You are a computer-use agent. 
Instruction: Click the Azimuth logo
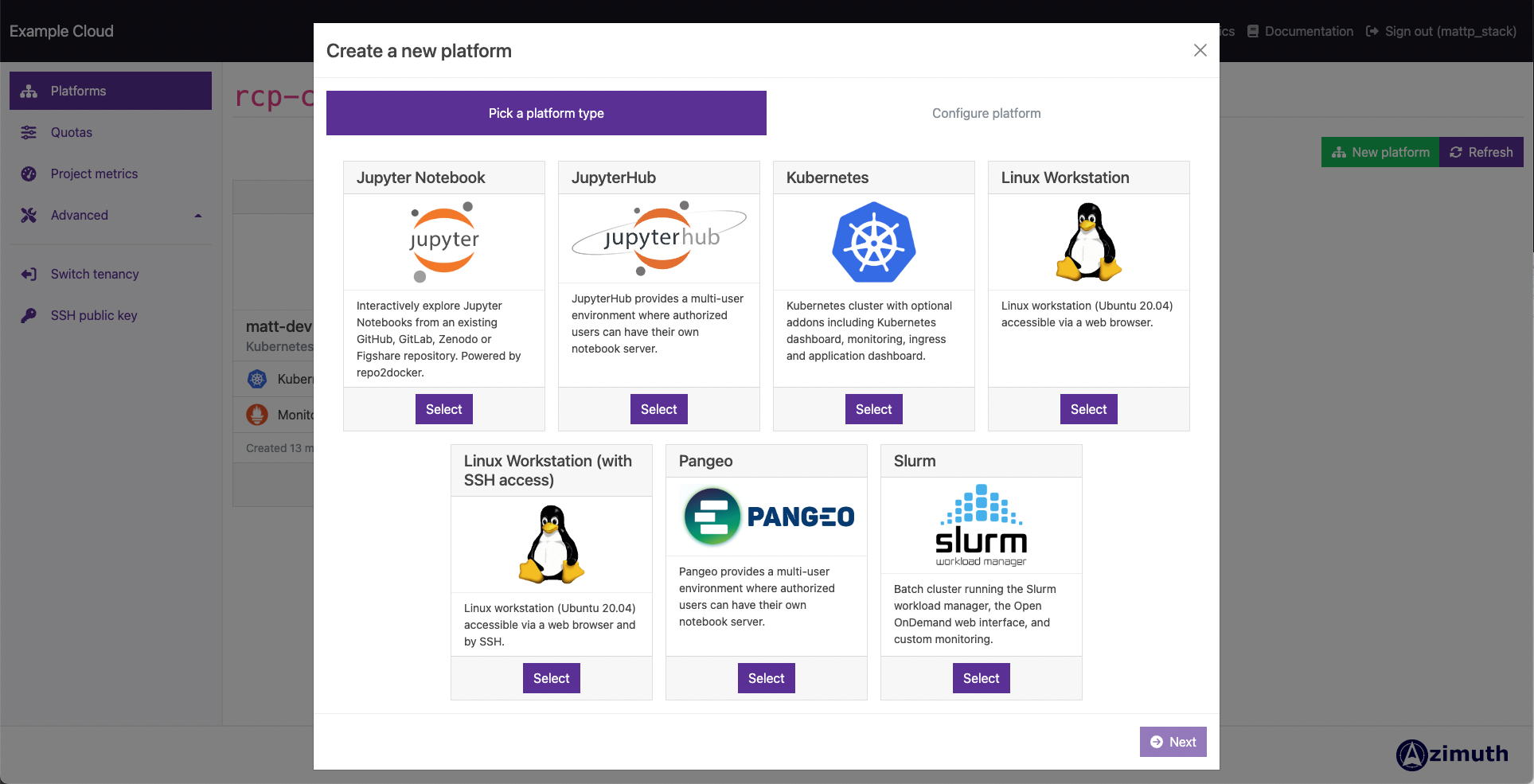tap(1452, 755)
